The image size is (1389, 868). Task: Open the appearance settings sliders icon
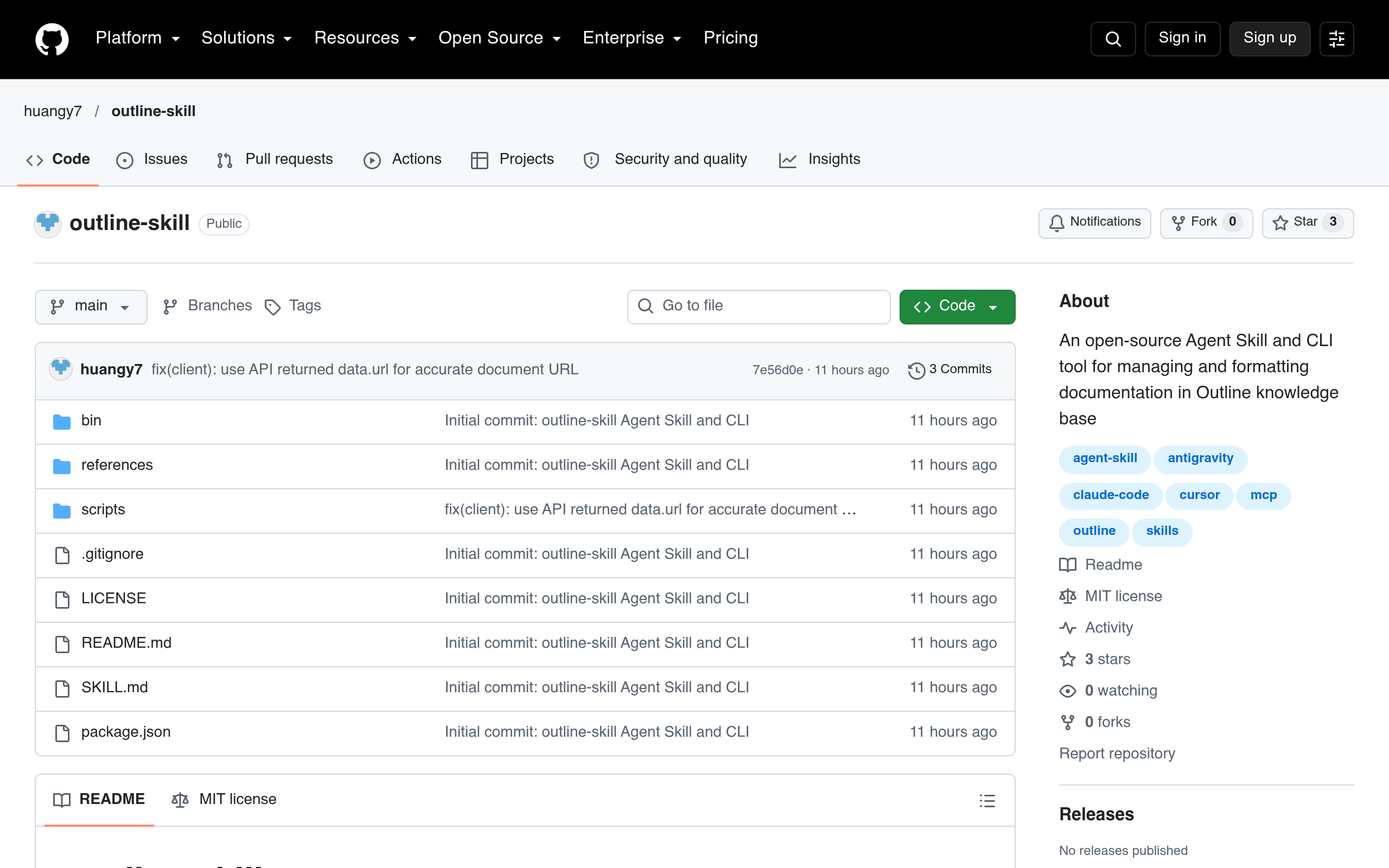[1337, 39]
